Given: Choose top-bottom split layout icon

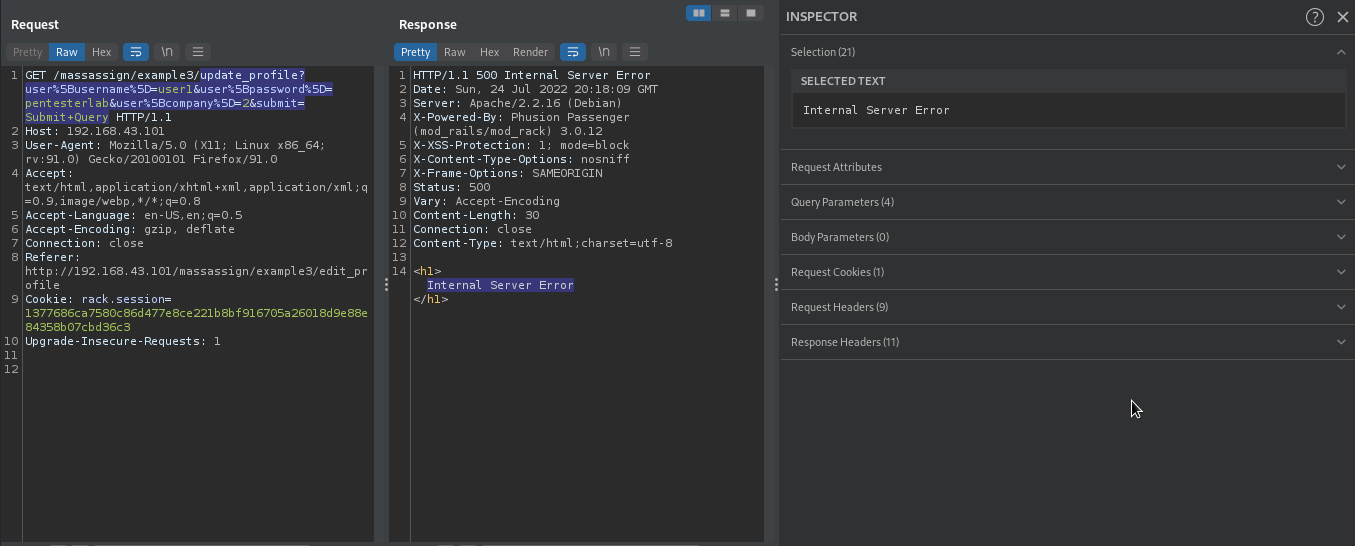Looking at the screenshot, I should point(724,13).
